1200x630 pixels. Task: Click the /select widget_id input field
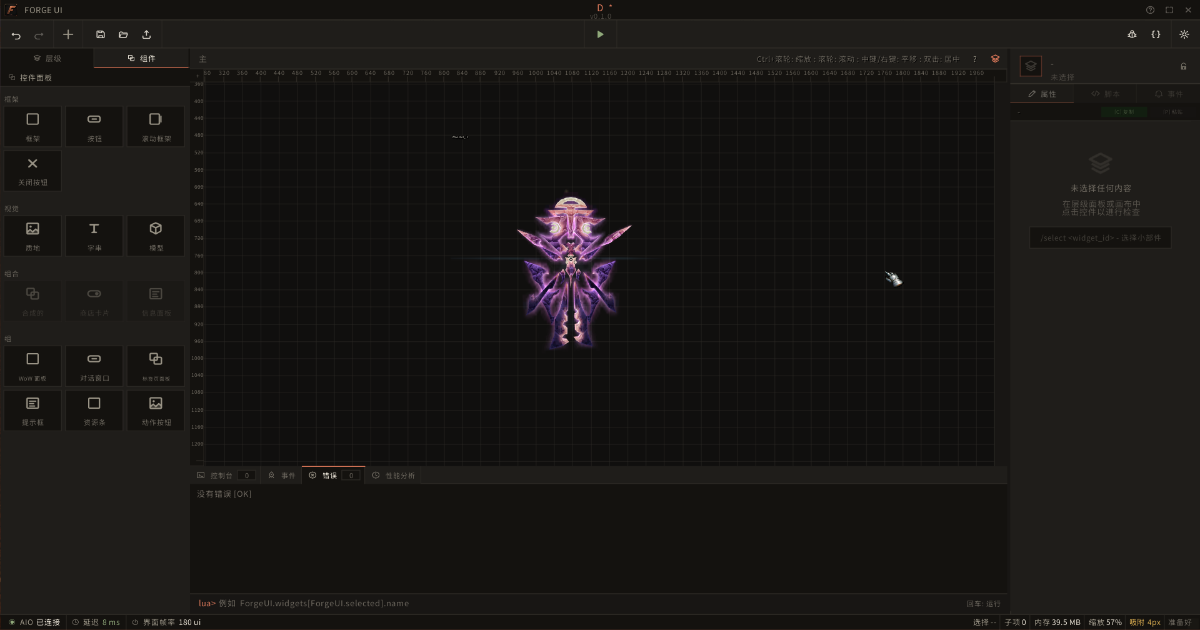(x=1100, y=238)
